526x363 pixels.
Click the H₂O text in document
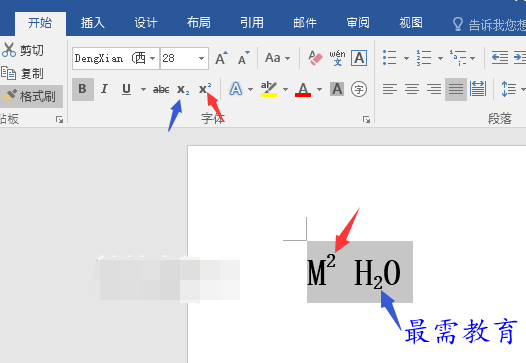click(x=377, y=273)
